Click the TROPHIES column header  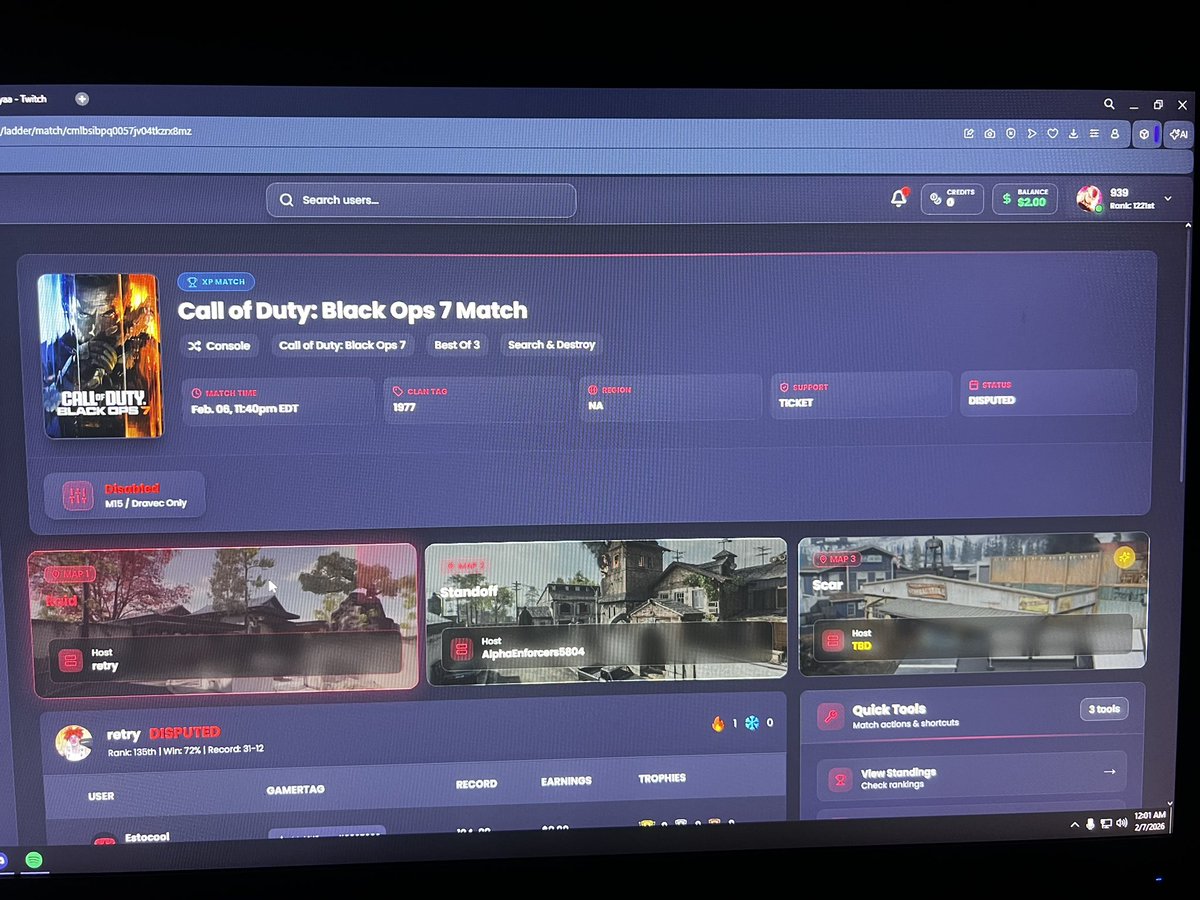[662, 778]
